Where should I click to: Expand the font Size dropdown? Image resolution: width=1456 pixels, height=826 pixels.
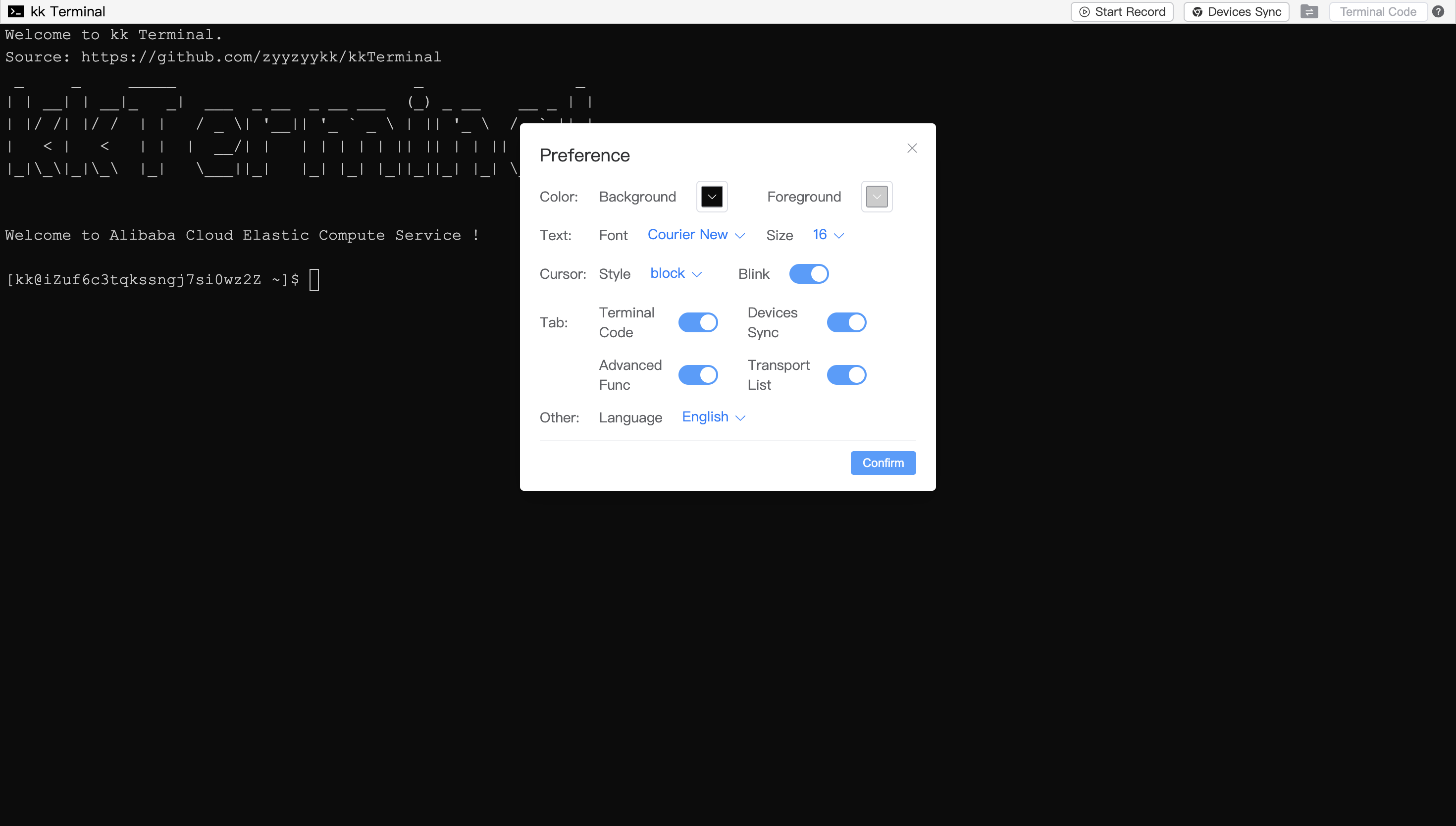pos(828,235)
